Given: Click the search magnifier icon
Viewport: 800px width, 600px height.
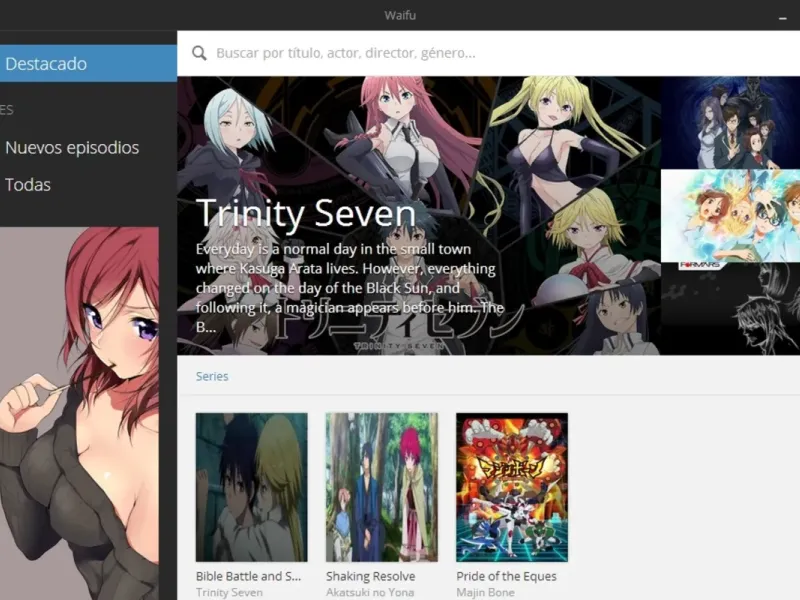Looking at the screenshot, I should [x=199, y=53].
